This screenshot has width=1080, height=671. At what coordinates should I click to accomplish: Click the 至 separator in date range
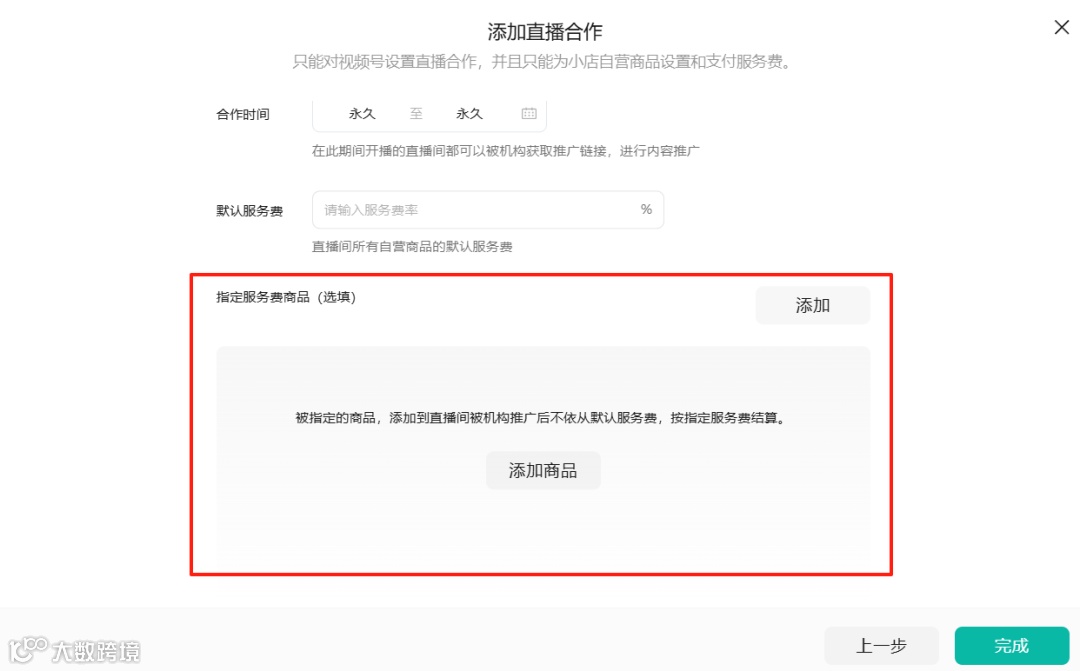click(416, 114)
